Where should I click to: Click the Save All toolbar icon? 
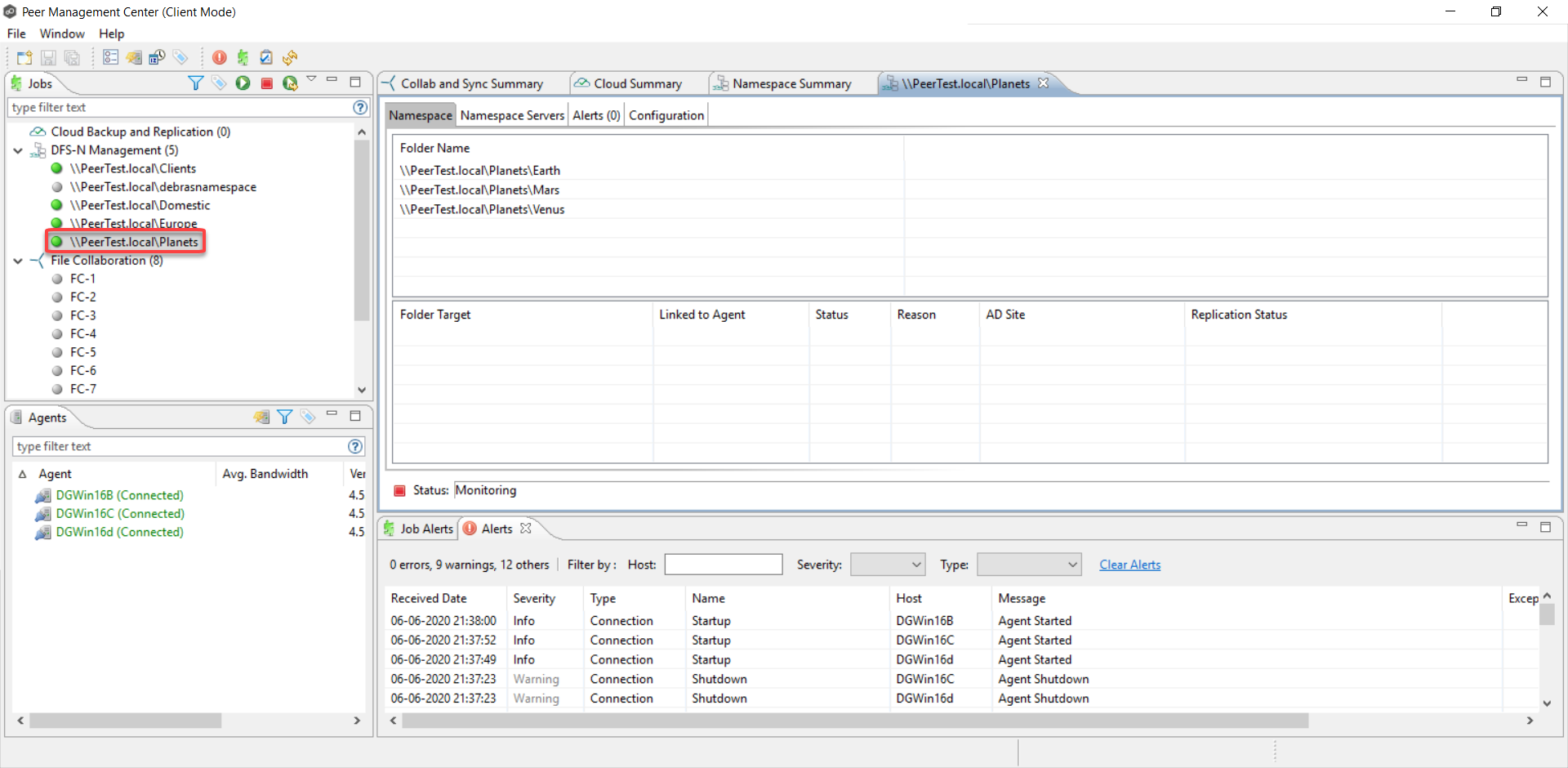coord(72,57)
